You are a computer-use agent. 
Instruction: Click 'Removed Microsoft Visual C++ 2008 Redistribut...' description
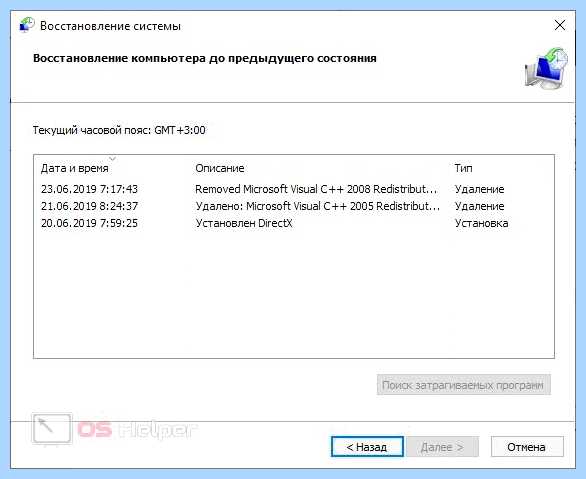[x=316, y=189]
